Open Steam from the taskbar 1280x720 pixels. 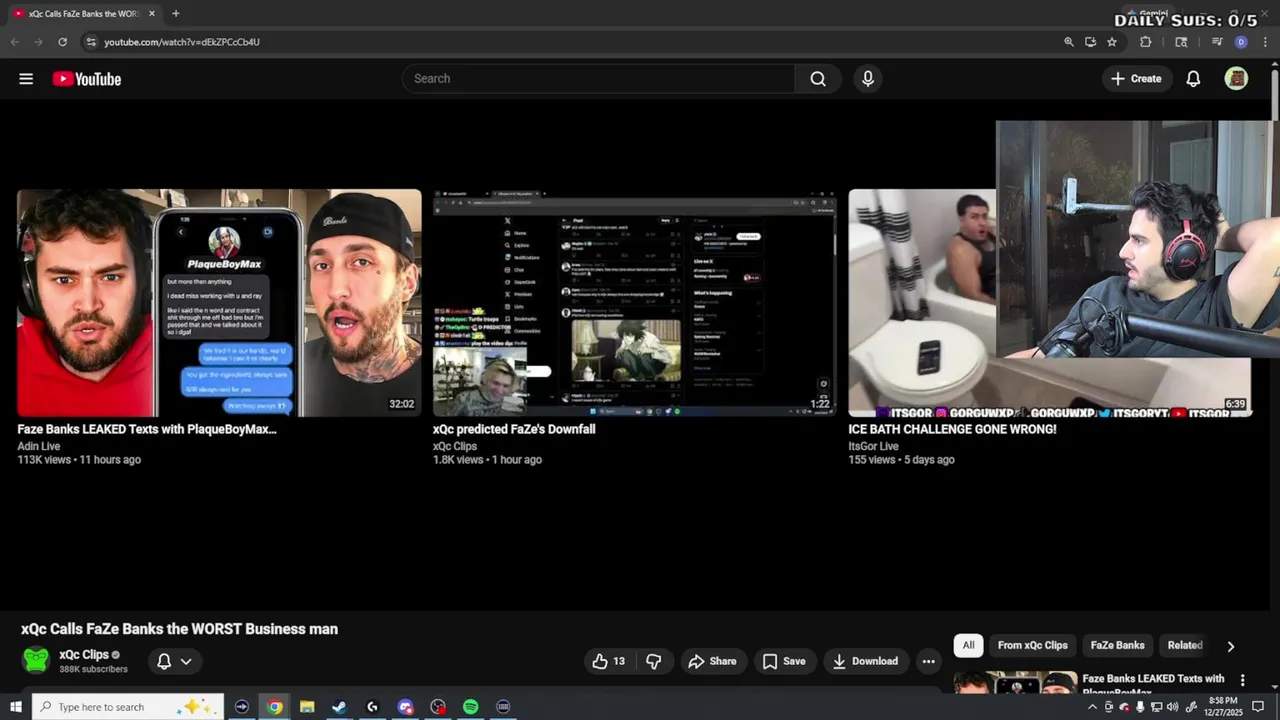339,707
